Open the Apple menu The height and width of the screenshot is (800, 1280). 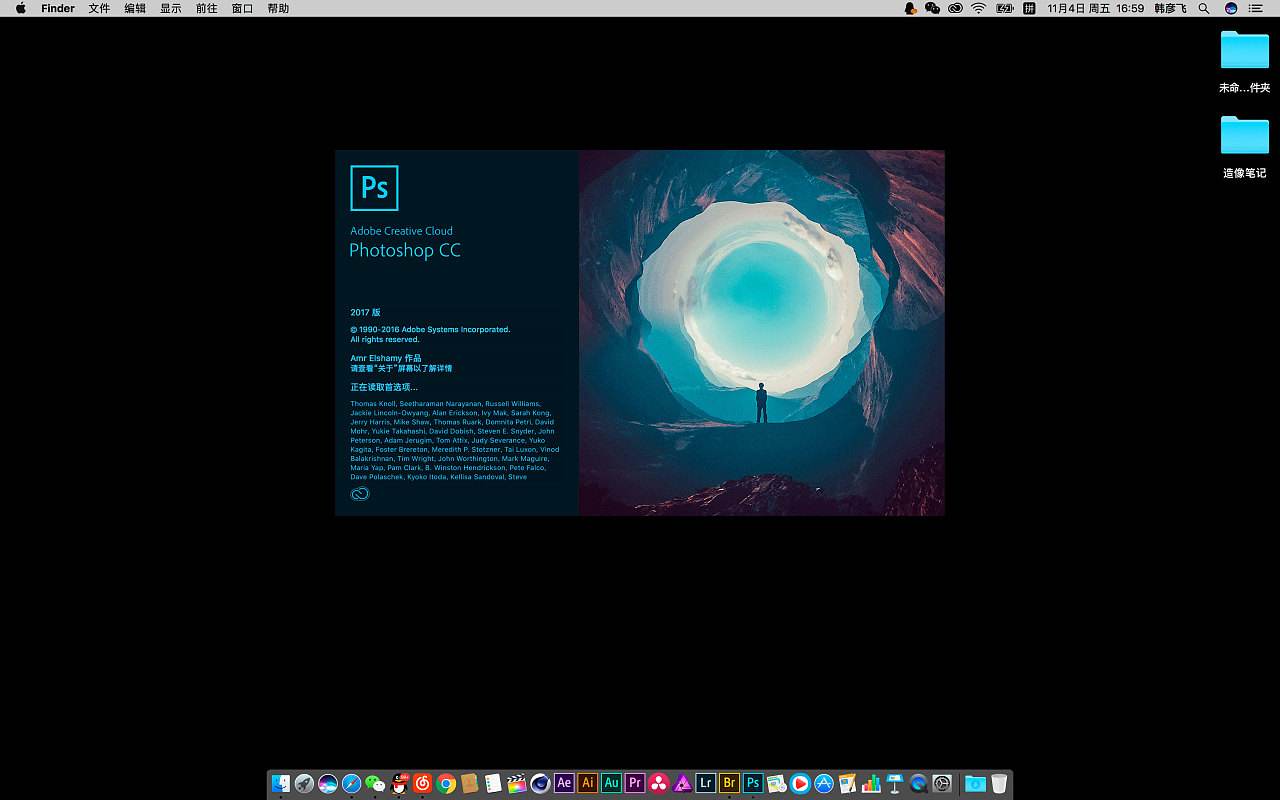[x=20, y=8]
